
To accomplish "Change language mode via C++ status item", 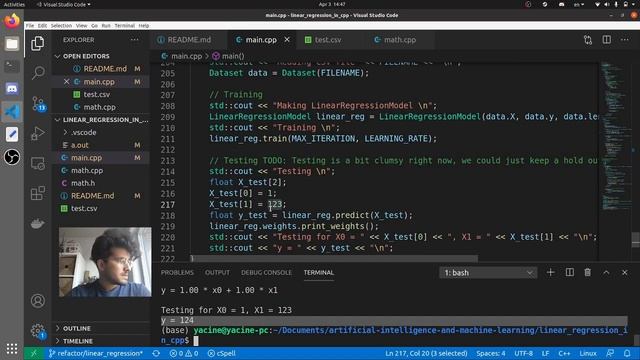I will tap(564, 353).
